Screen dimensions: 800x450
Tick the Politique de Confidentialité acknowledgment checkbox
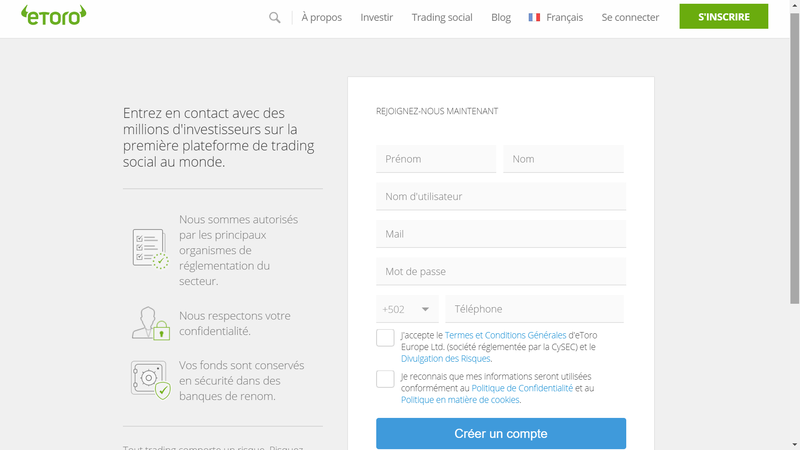click(x=385, y=379)
